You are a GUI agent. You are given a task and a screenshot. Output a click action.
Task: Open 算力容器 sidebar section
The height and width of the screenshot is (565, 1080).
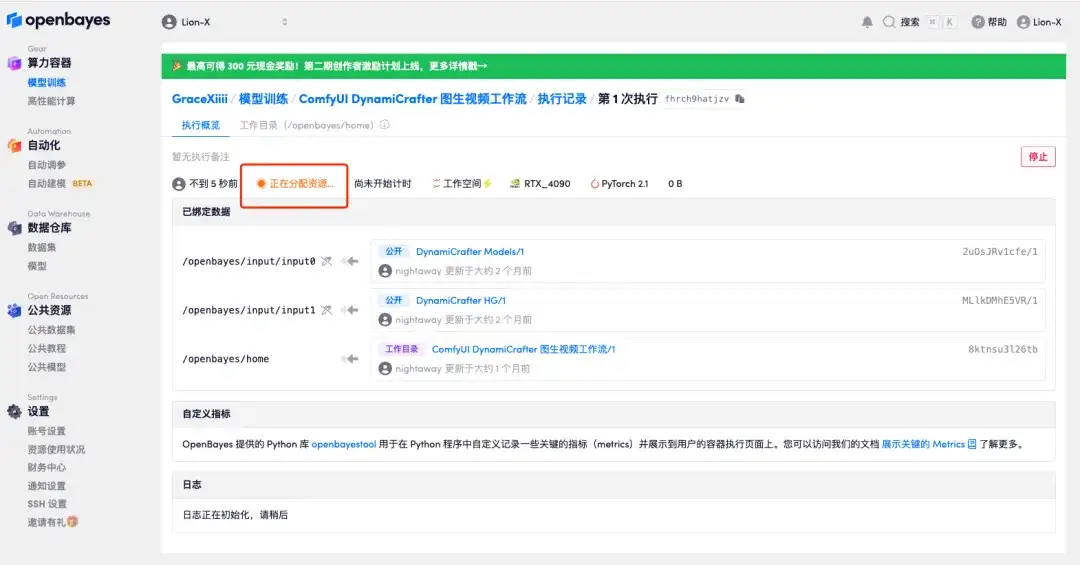pyautogui.click(x=50, y=63)
